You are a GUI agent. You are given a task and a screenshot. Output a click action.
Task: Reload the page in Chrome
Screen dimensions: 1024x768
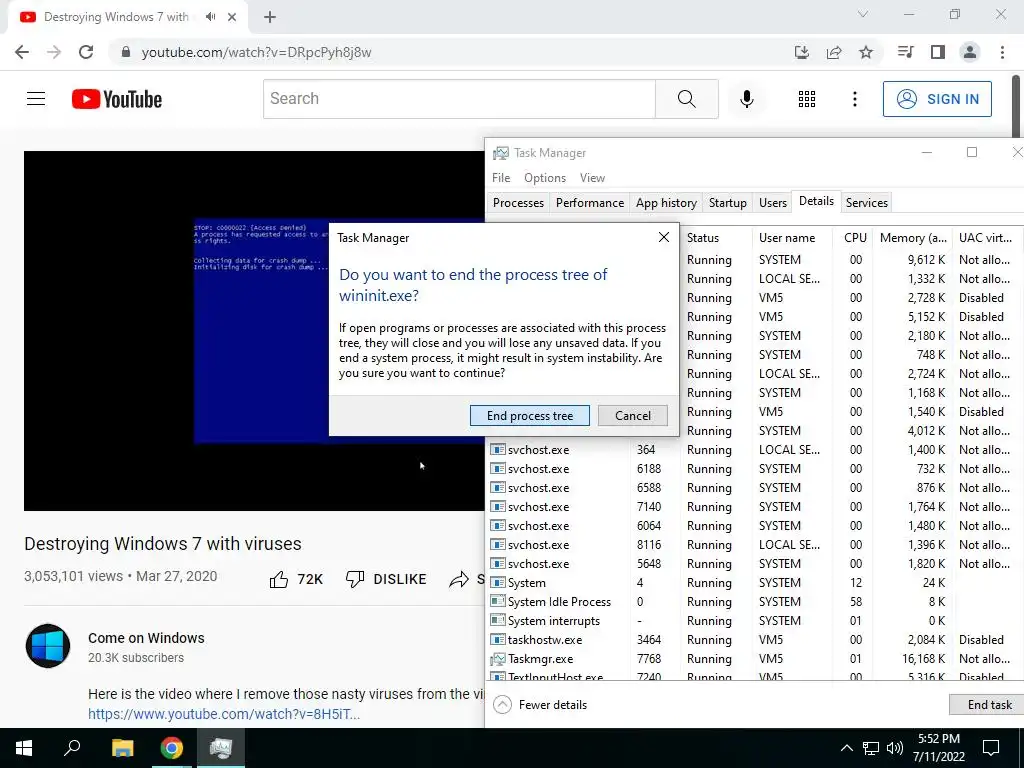[86, 52]
